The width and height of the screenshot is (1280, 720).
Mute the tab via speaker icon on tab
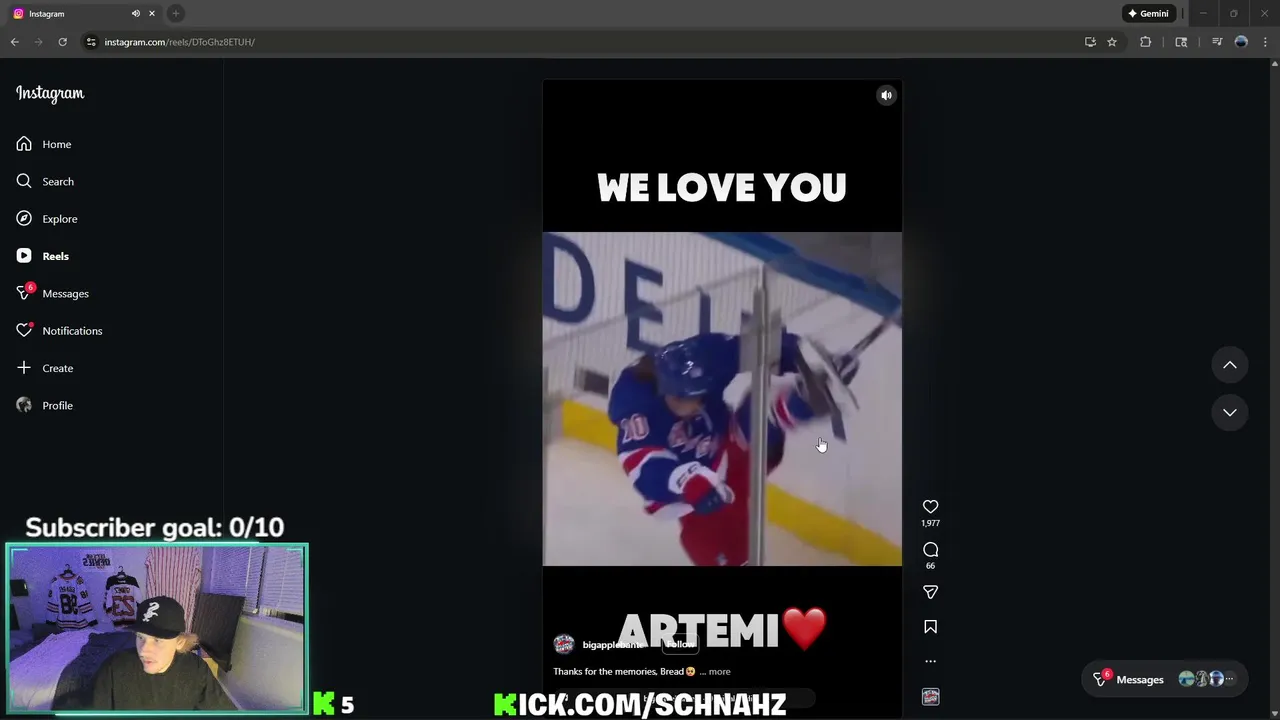pos(135,14)
